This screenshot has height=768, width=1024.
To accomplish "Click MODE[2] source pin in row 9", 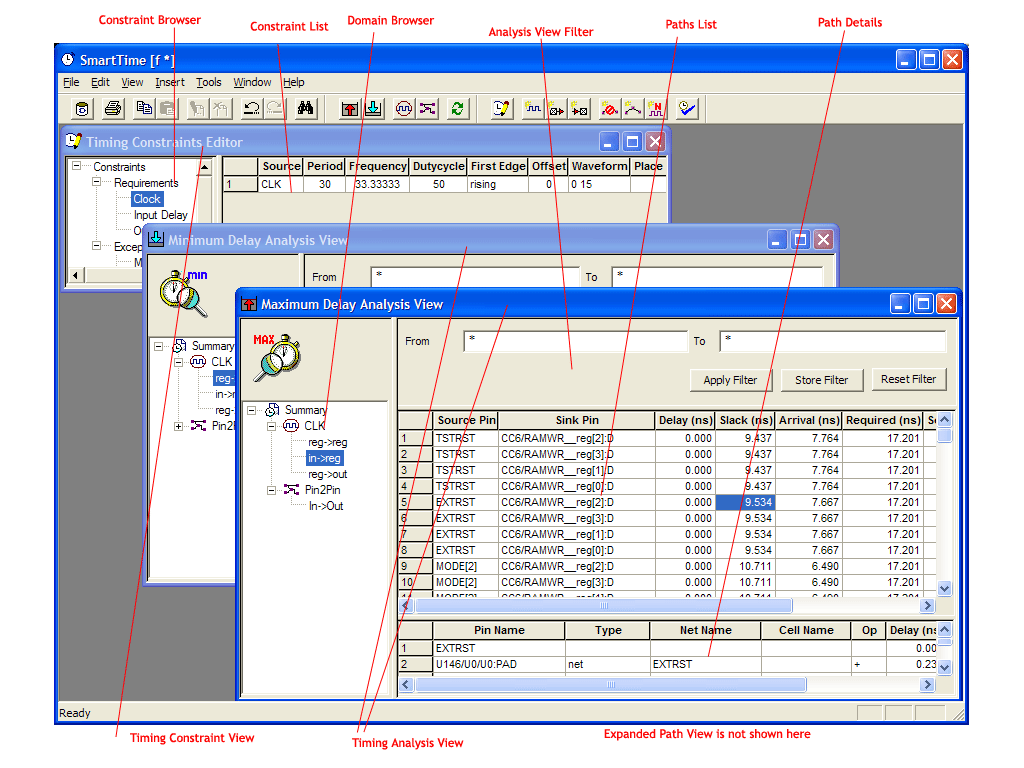I will (465, 566).
